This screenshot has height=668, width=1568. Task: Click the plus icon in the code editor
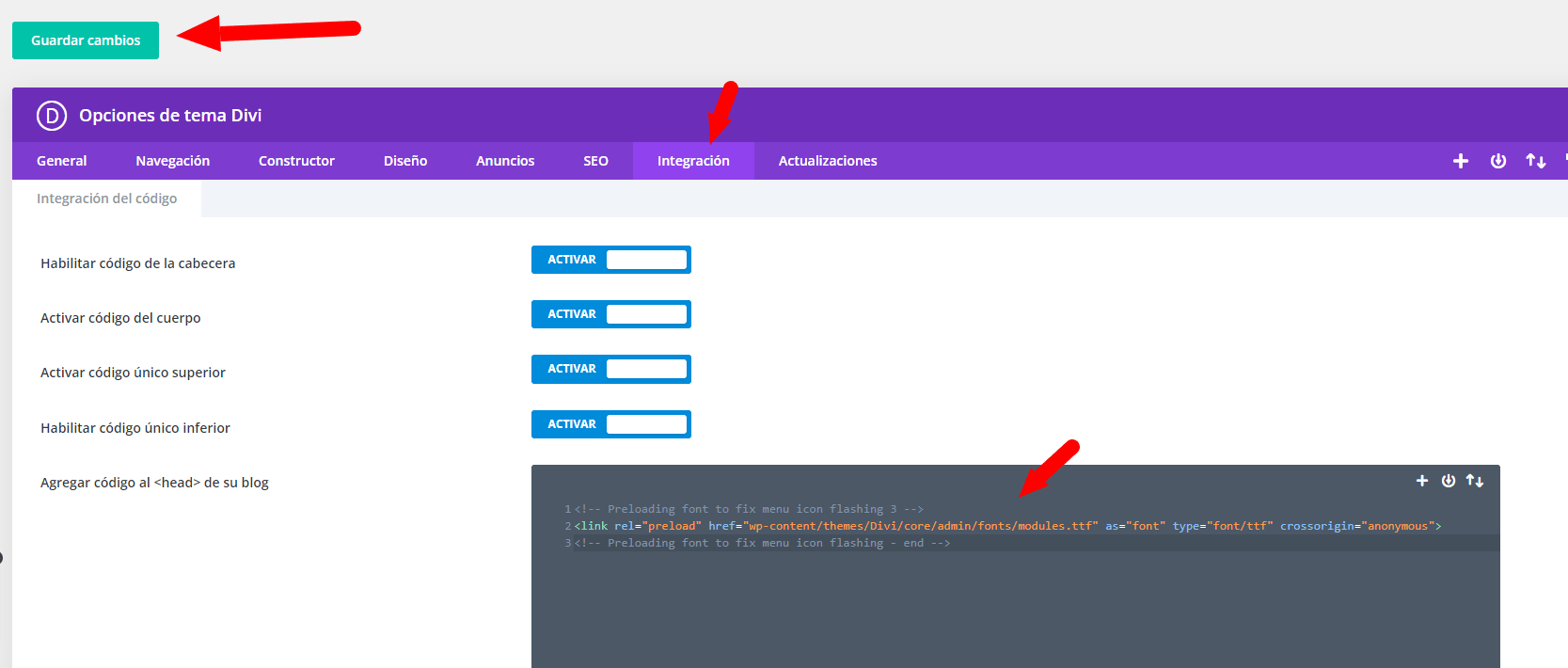[x=1422, y=481]
